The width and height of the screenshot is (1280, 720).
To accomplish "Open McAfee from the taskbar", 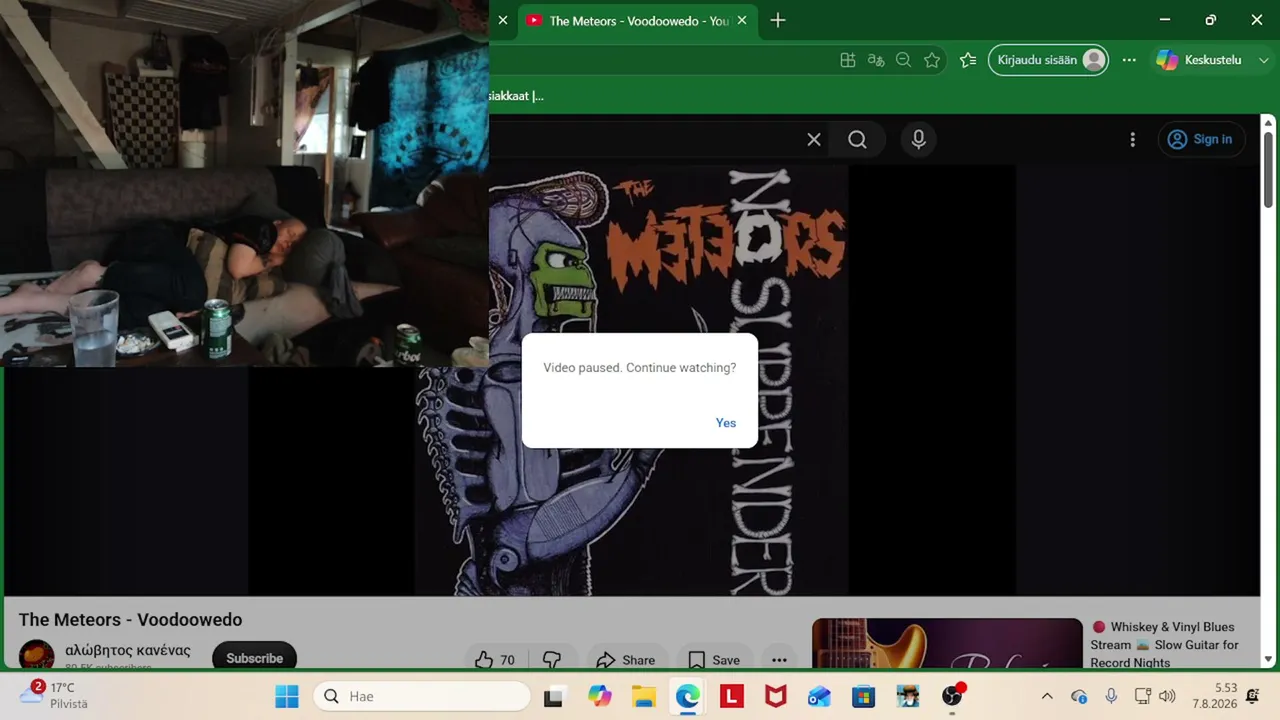I will point(776,696).
